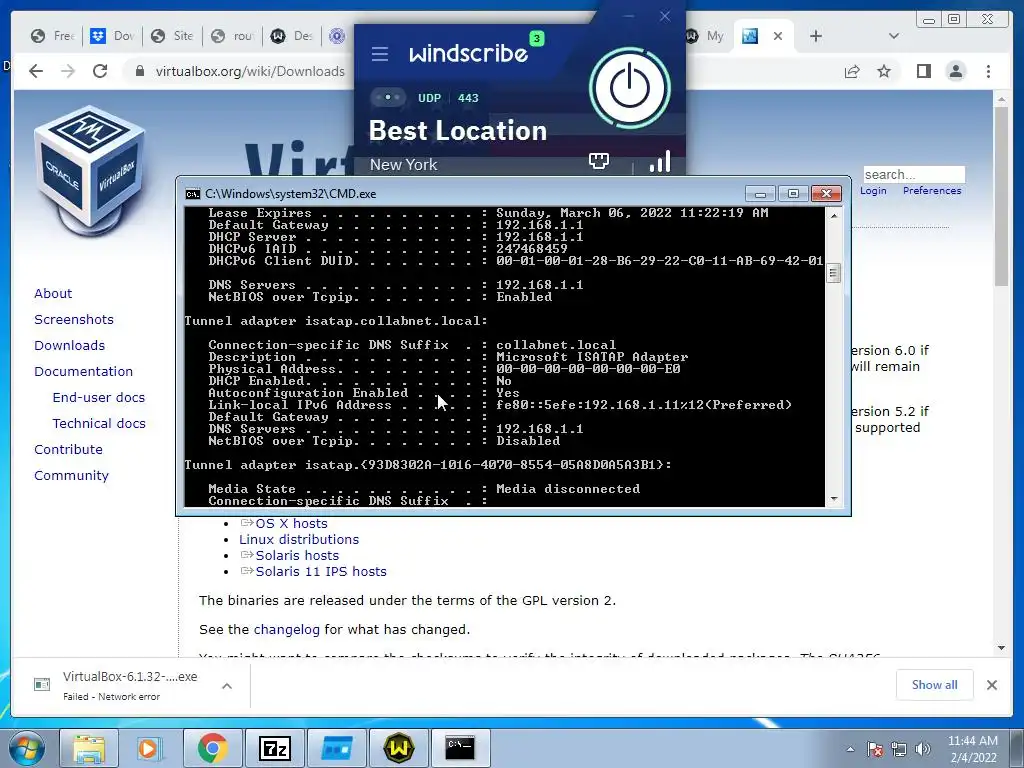Viewport: 1024px width, 768px height.
Task: Switch to the 'rou' tab
Action: [234, 36]
